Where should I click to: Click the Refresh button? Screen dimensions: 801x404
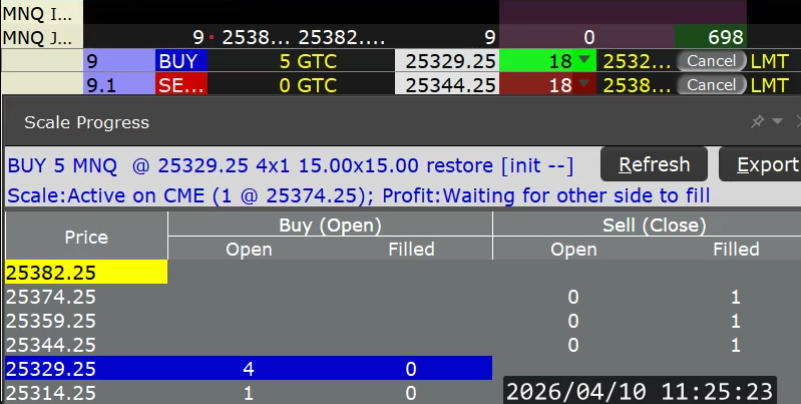[653, 164]
